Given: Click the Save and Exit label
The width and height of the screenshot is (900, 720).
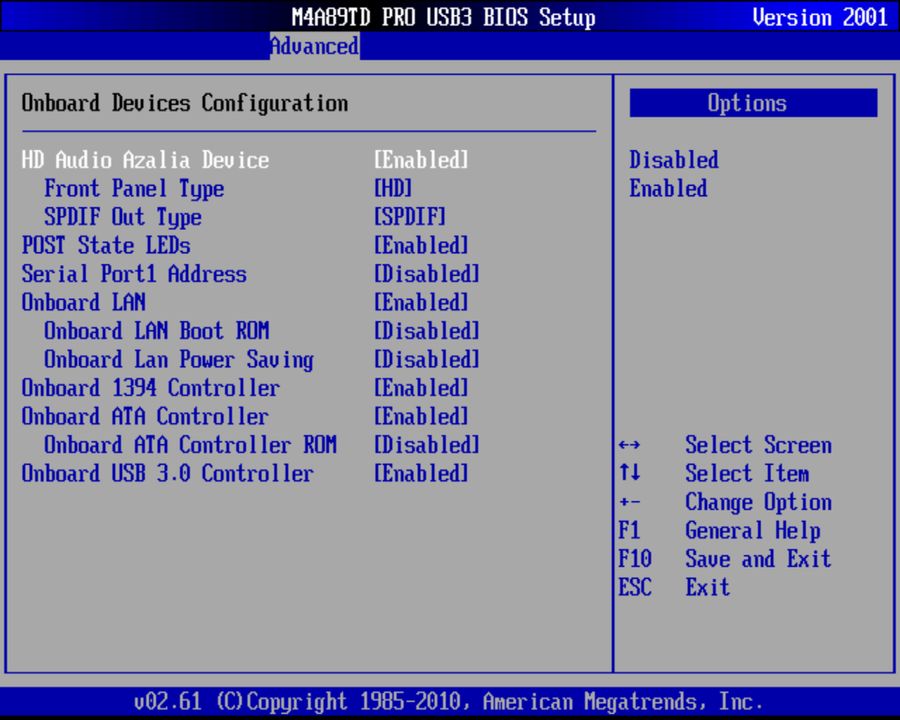Looking at the screenshot, I should (x=758, y=559).
